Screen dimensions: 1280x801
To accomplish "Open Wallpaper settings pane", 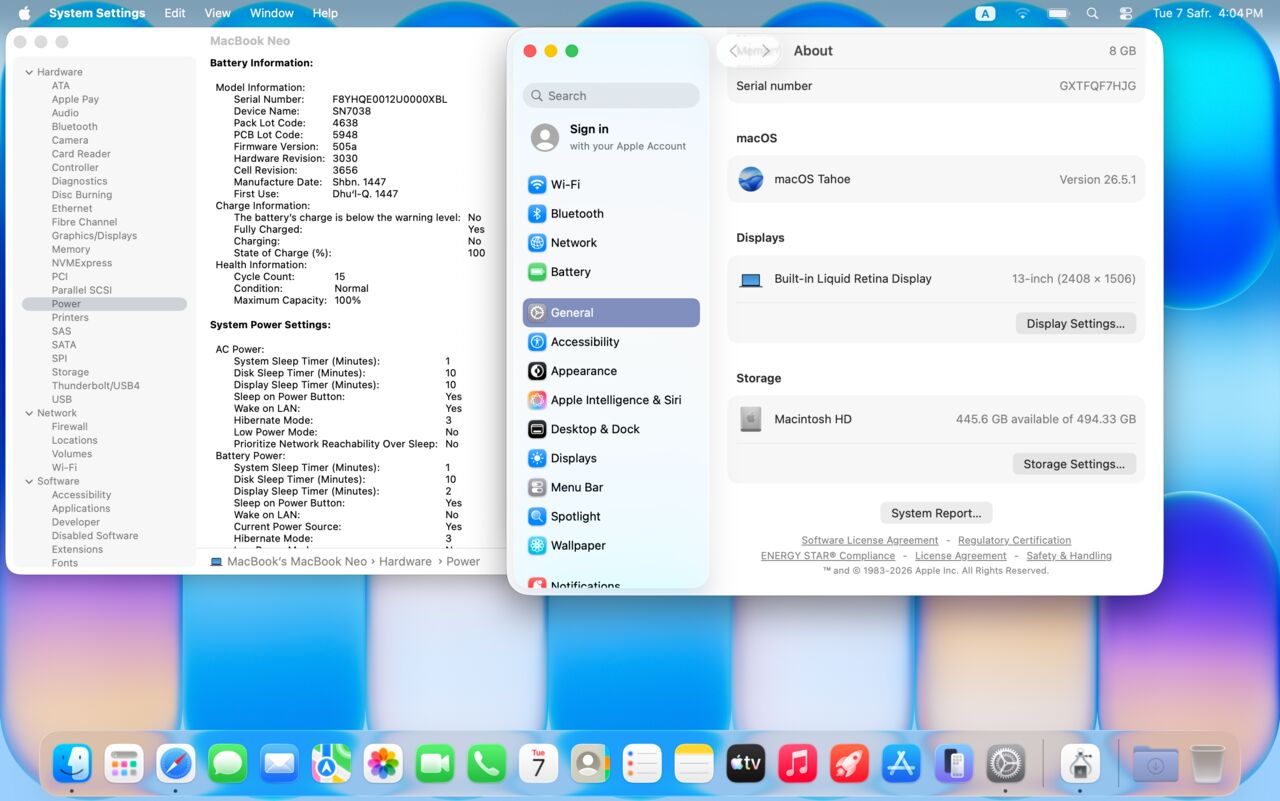I will 611,545.
